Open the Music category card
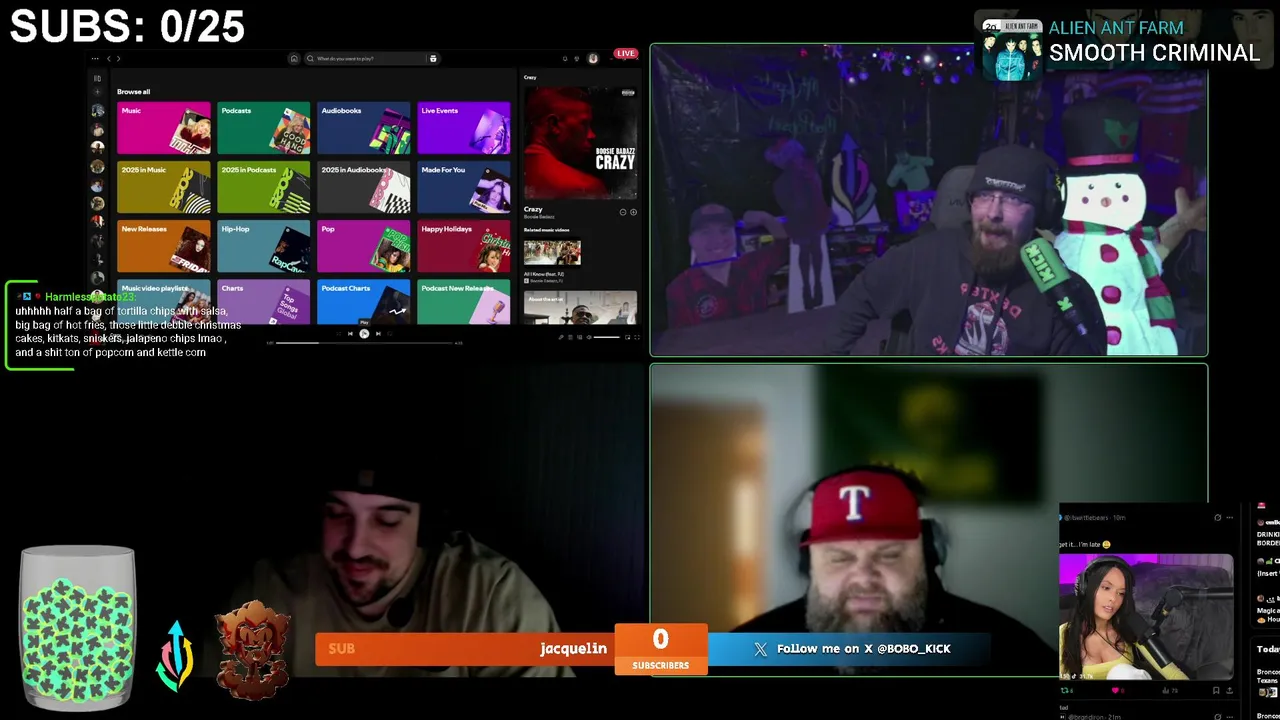Image resolution: width=1280 pixels, height=720 pixels. pyautogui.click(x=164, y=128)
